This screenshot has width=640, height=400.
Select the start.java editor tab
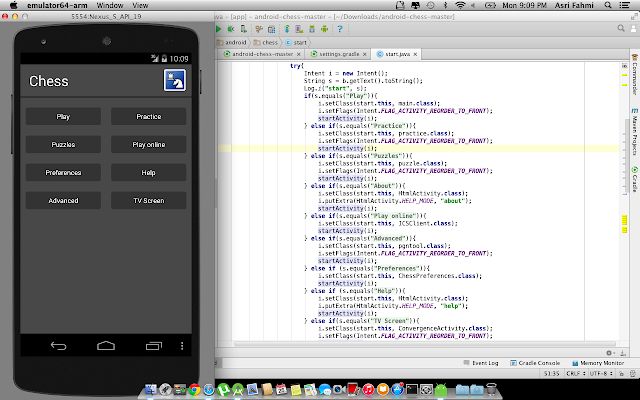pos(397,54)
